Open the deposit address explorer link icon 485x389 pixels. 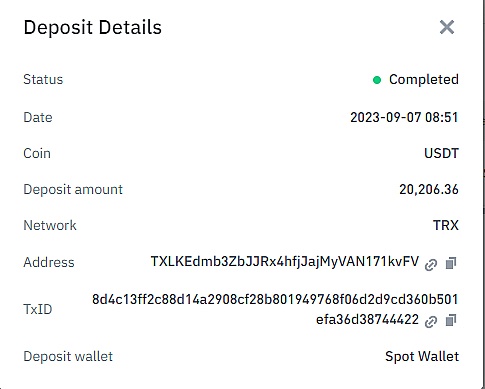431,264
